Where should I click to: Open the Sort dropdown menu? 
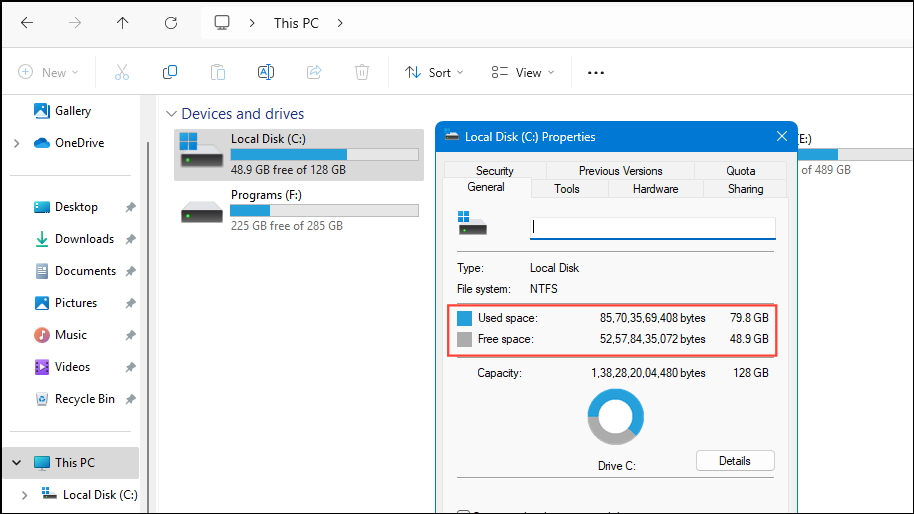(434, 72)
